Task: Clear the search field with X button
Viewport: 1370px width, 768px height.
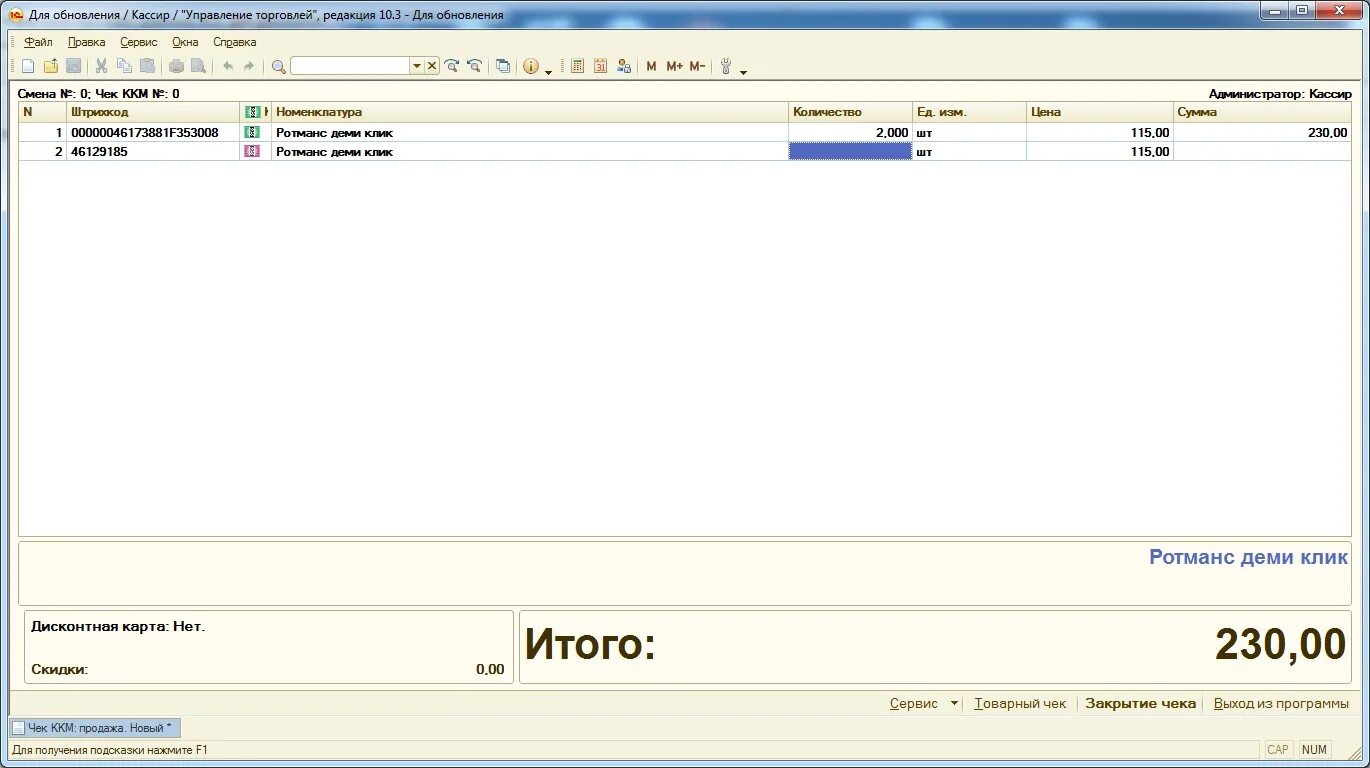Action: pyautogui.click(x=432, y=66)
